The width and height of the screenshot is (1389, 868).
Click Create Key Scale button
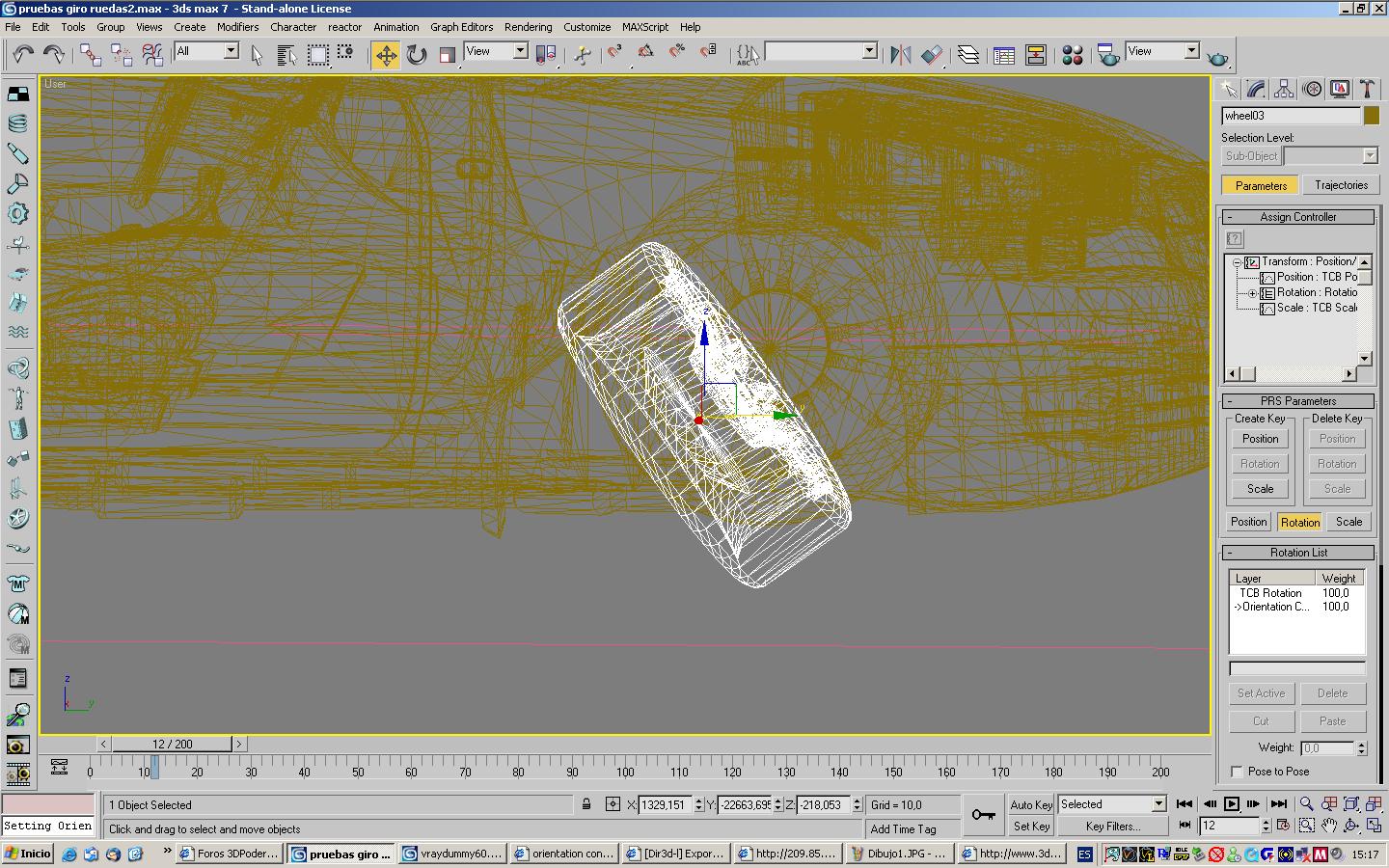point(1260,489)
